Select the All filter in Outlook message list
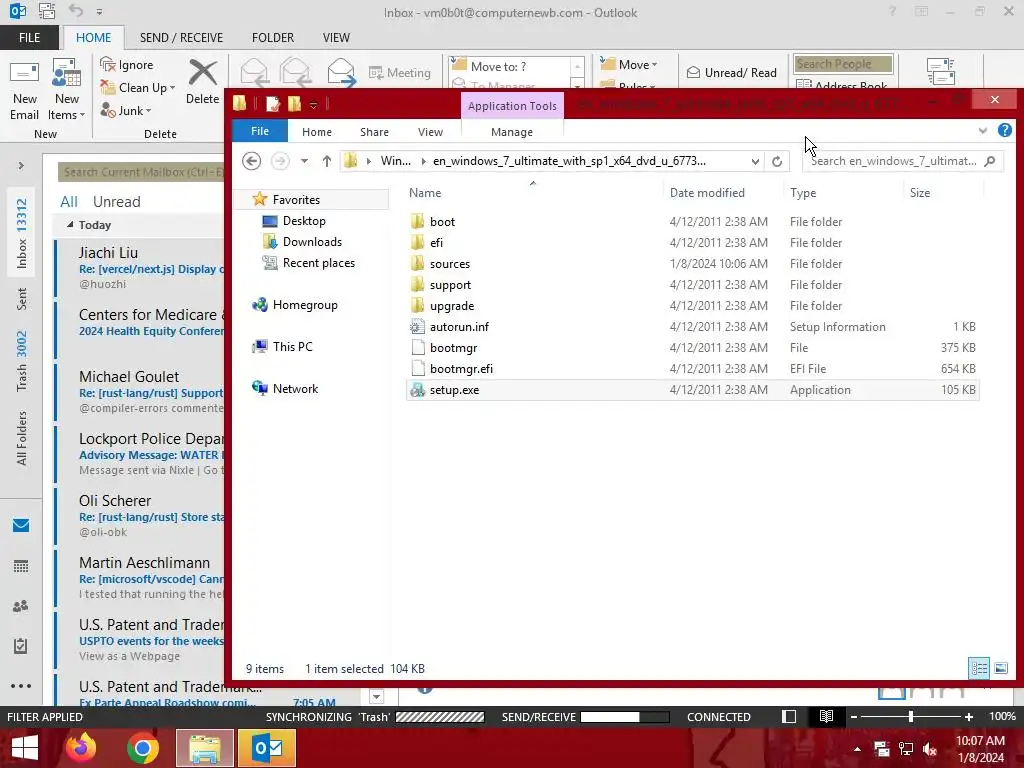Screen dimensions: 1024x768 (x=69, y=202)
